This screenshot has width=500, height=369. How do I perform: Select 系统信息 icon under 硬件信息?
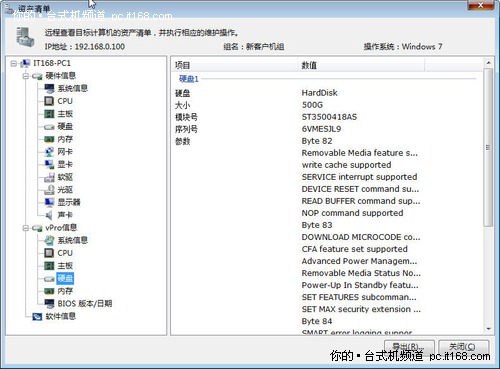point(49,89)
